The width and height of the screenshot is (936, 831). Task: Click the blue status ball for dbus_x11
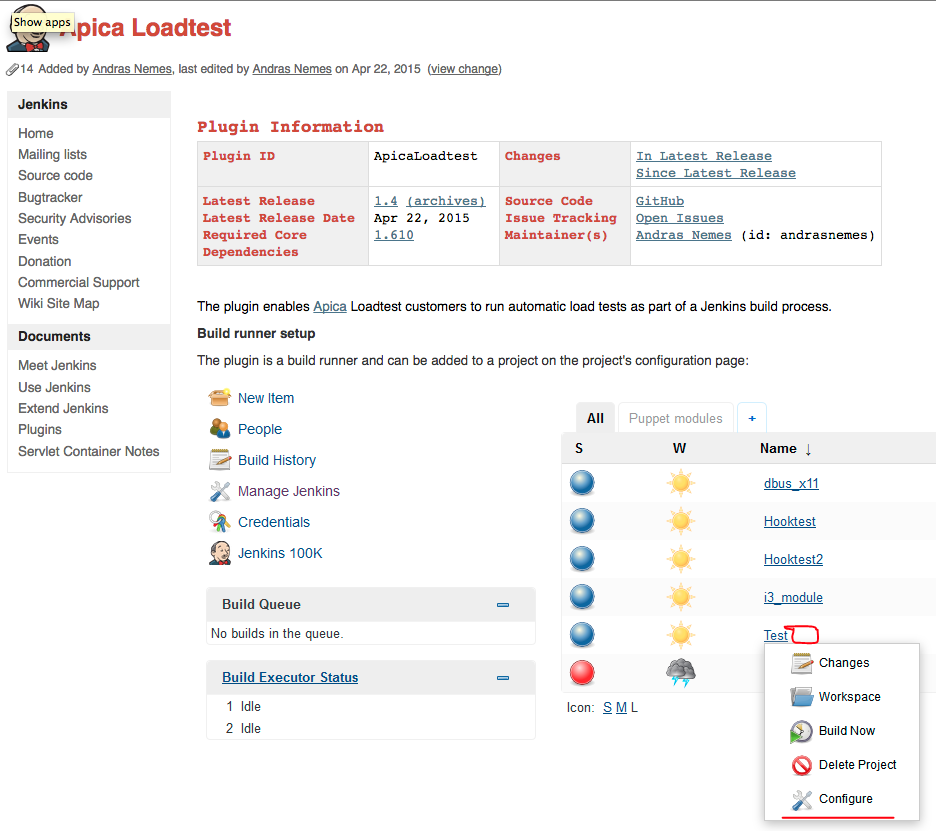582,483
